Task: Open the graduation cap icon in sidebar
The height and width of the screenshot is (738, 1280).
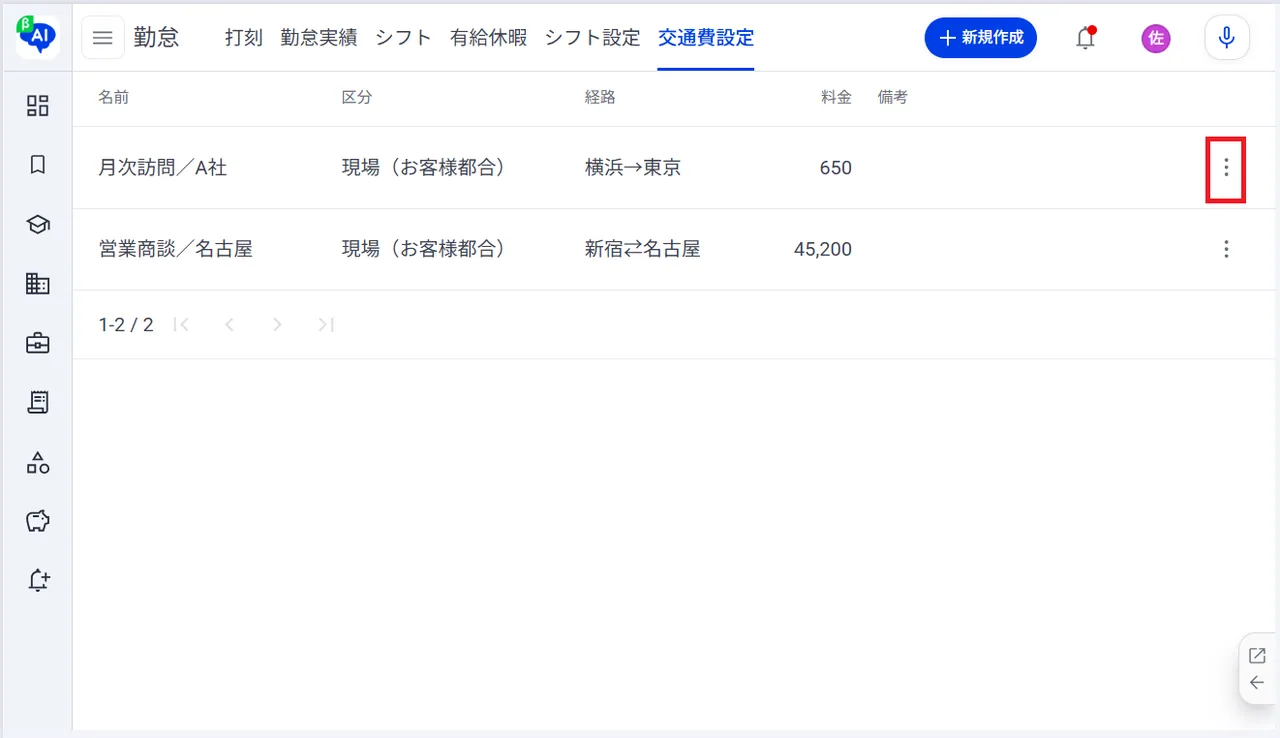Action: [x=38, y=225]
